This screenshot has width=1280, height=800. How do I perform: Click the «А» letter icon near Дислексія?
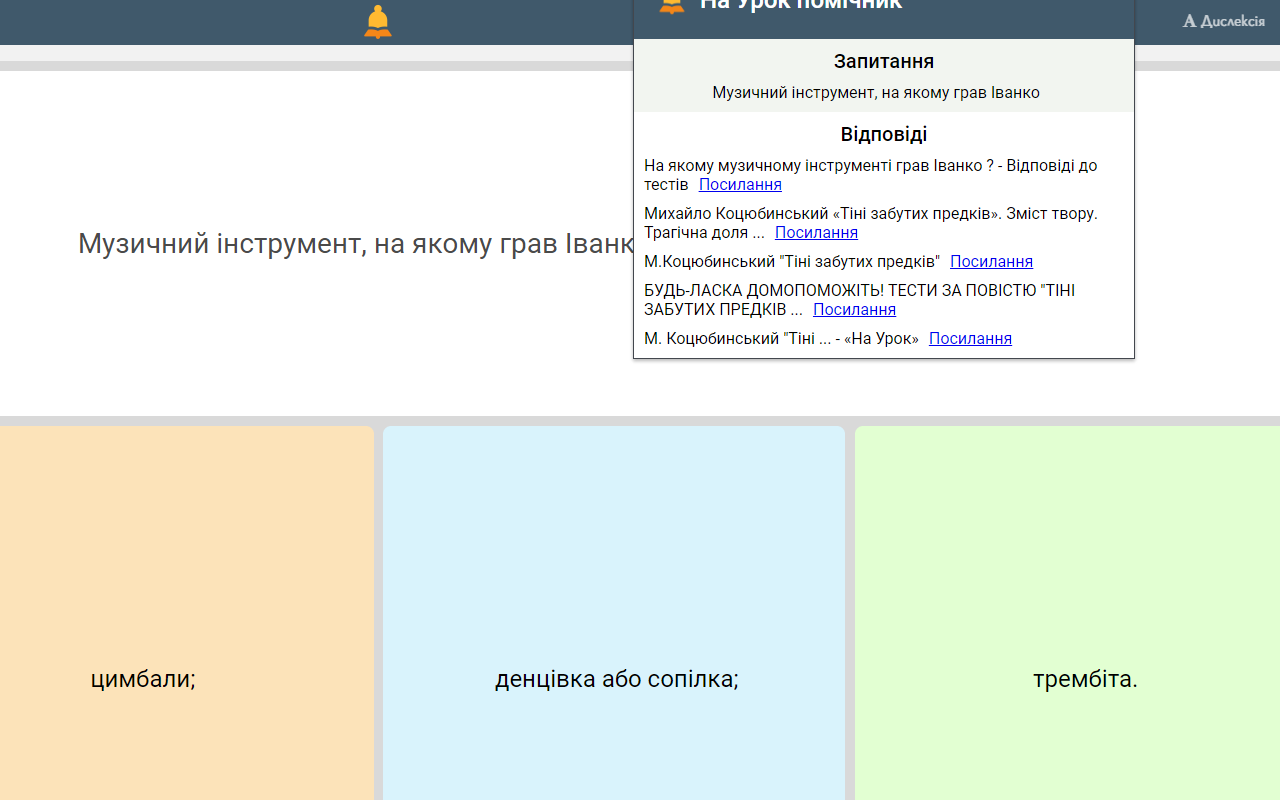[1188, 20]
